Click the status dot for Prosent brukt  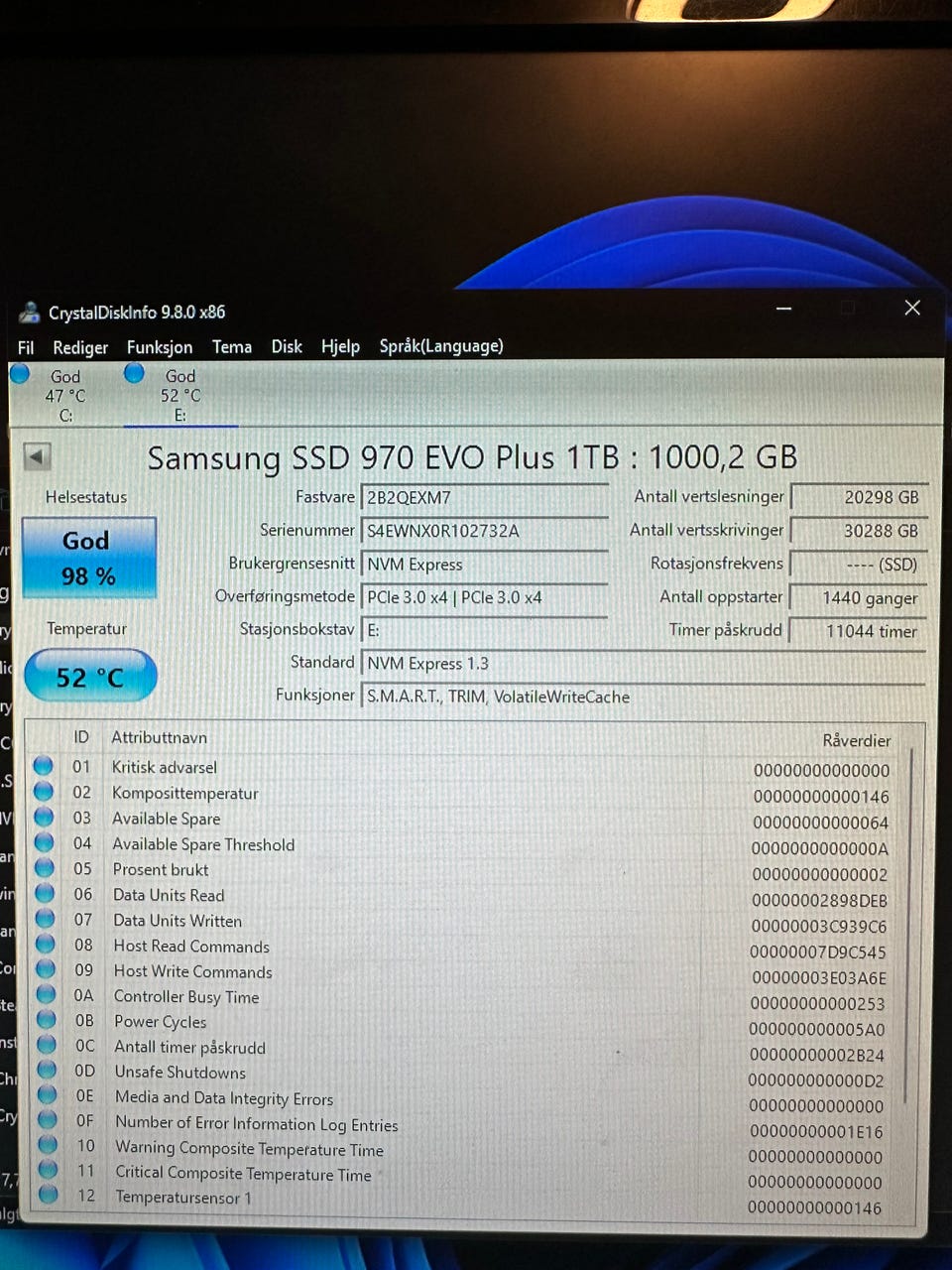coord(45,867)
